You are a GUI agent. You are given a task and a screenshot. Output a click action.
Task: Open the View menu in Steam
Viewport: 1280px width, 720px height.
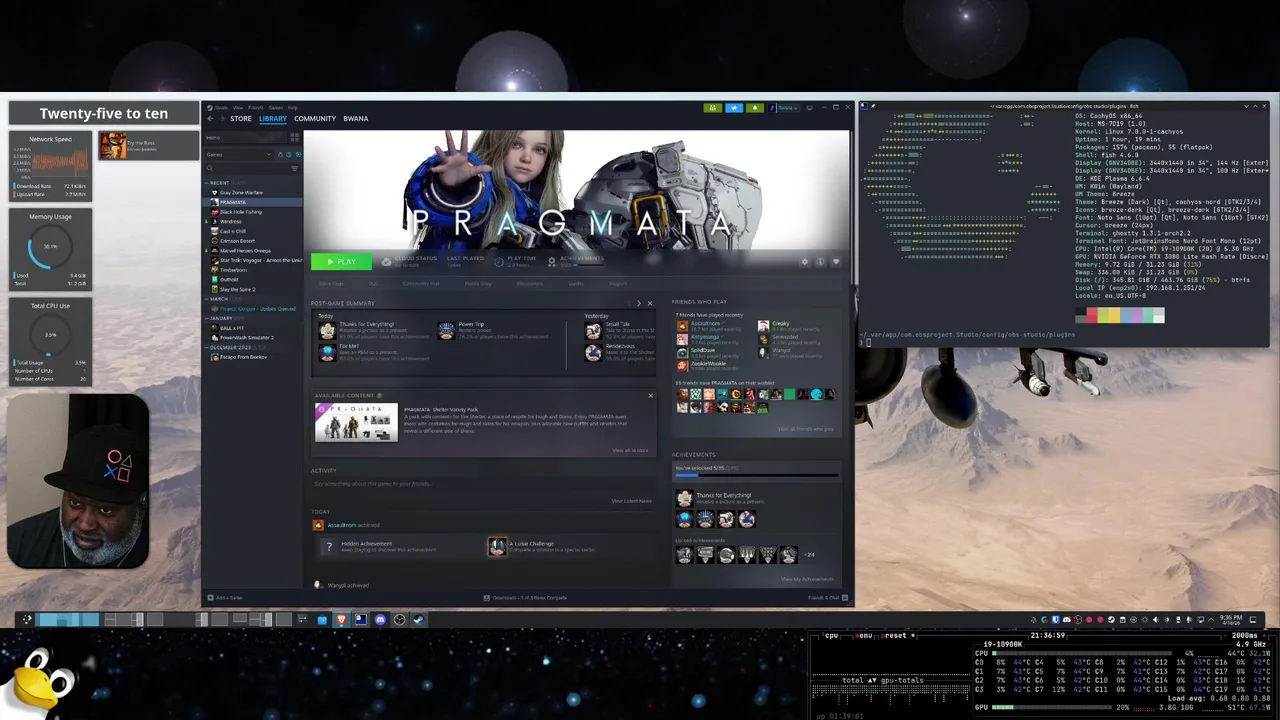point(238,108)
